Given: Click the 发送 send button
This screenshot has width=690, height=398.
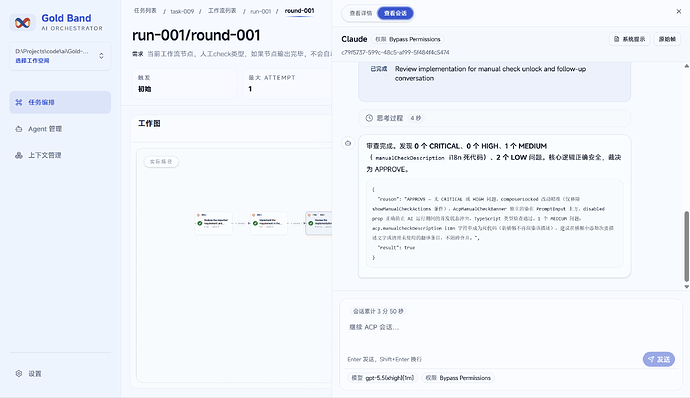Looking at the screenshot, I should click(x=659, y=359).
